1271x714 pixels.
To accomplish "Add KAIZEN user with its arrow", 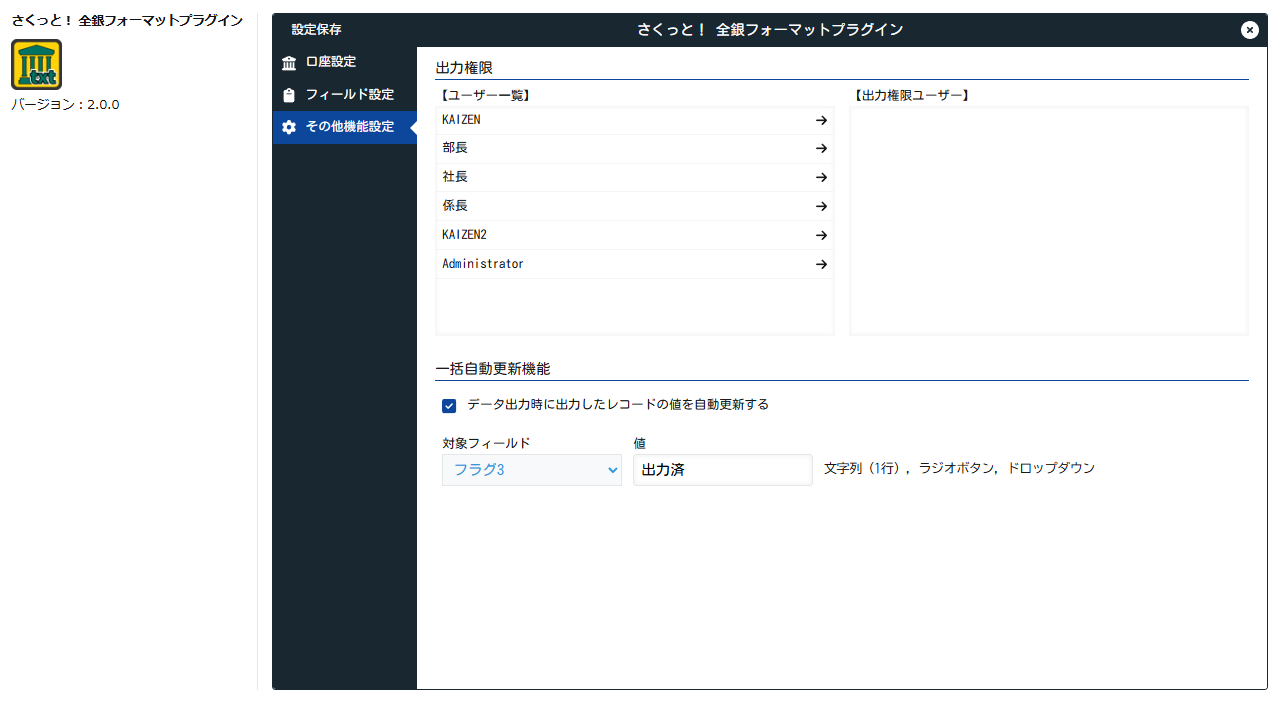I will 821,120.
